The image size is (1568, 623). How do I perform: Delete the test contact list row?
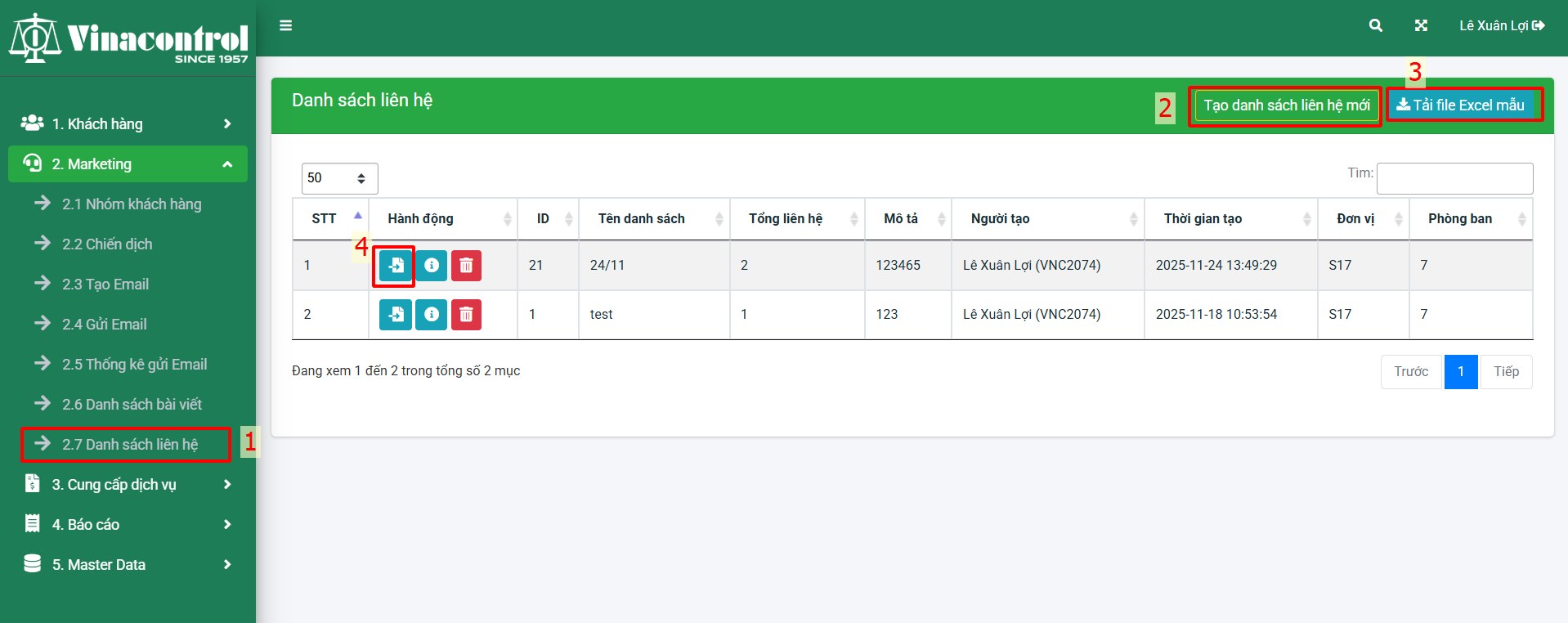466,315
